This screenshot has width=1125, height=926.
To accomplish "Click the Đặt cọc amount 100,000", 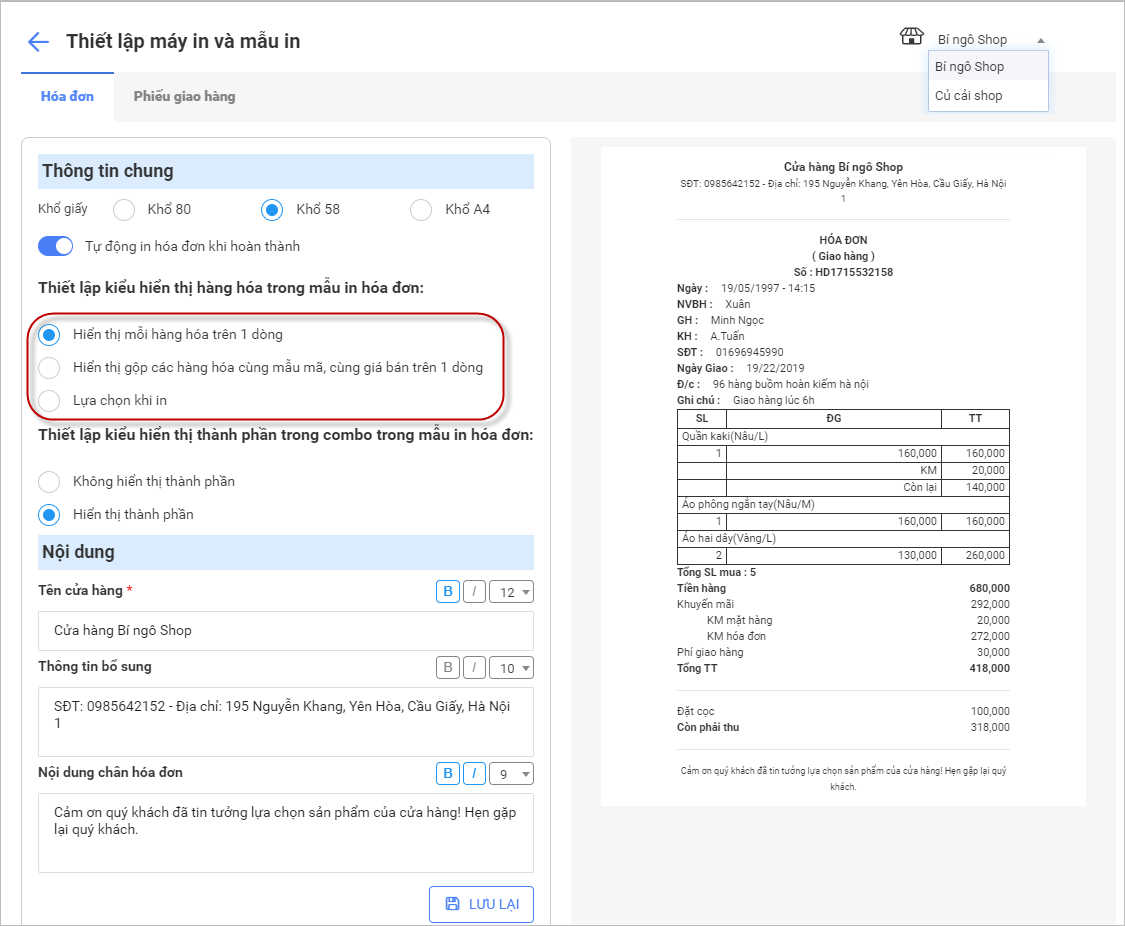I will tap(990, 711).
